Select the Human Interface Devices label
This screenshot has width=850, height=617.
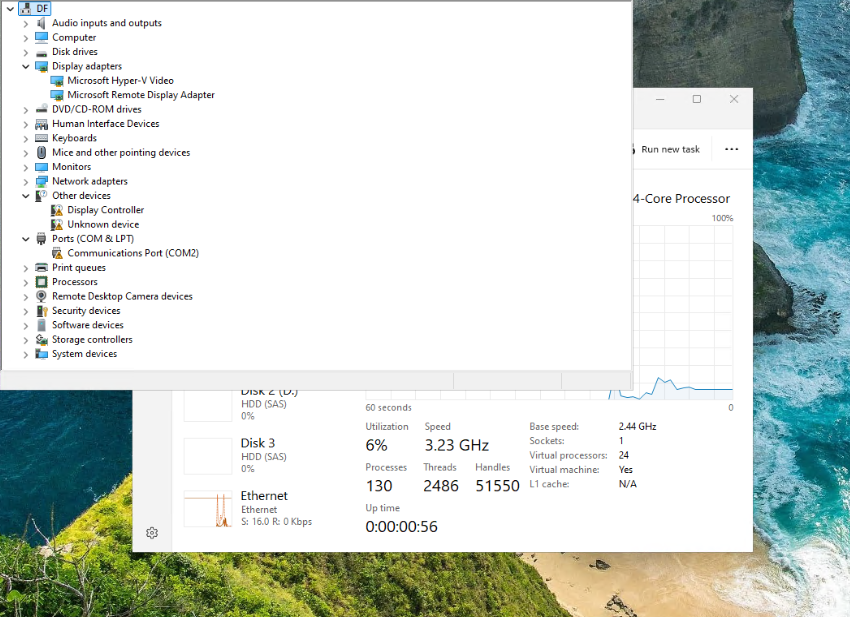click(106, 124)
